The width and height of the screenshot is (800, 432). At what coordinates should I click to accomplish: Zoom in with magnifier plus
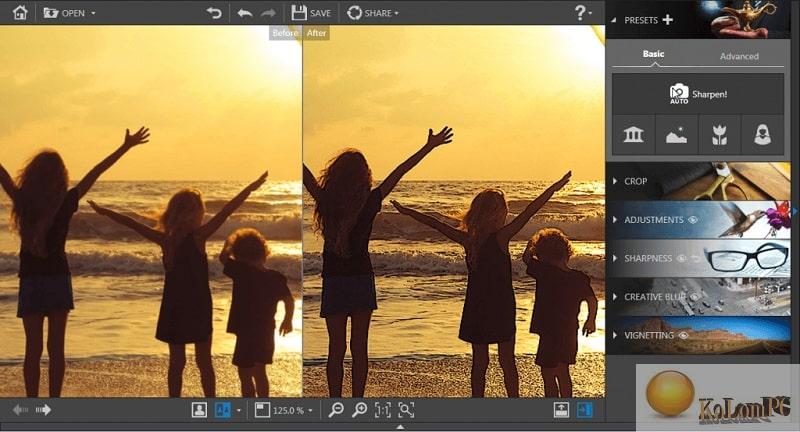[x=360, y=410]
